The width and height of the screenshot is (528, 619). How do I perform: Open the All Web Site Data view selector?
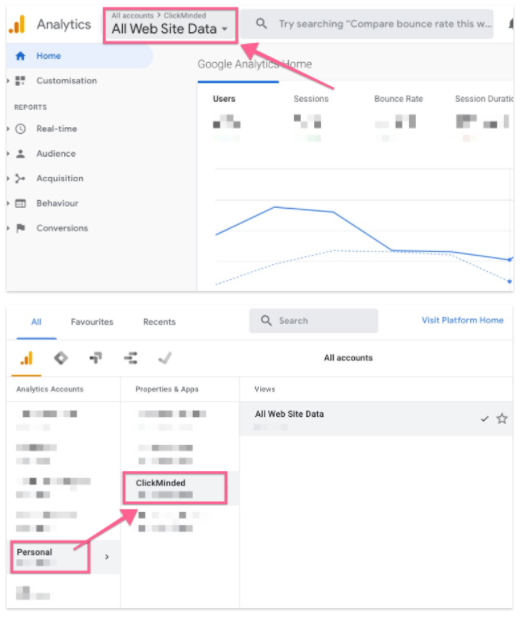[x=170, y=29]
